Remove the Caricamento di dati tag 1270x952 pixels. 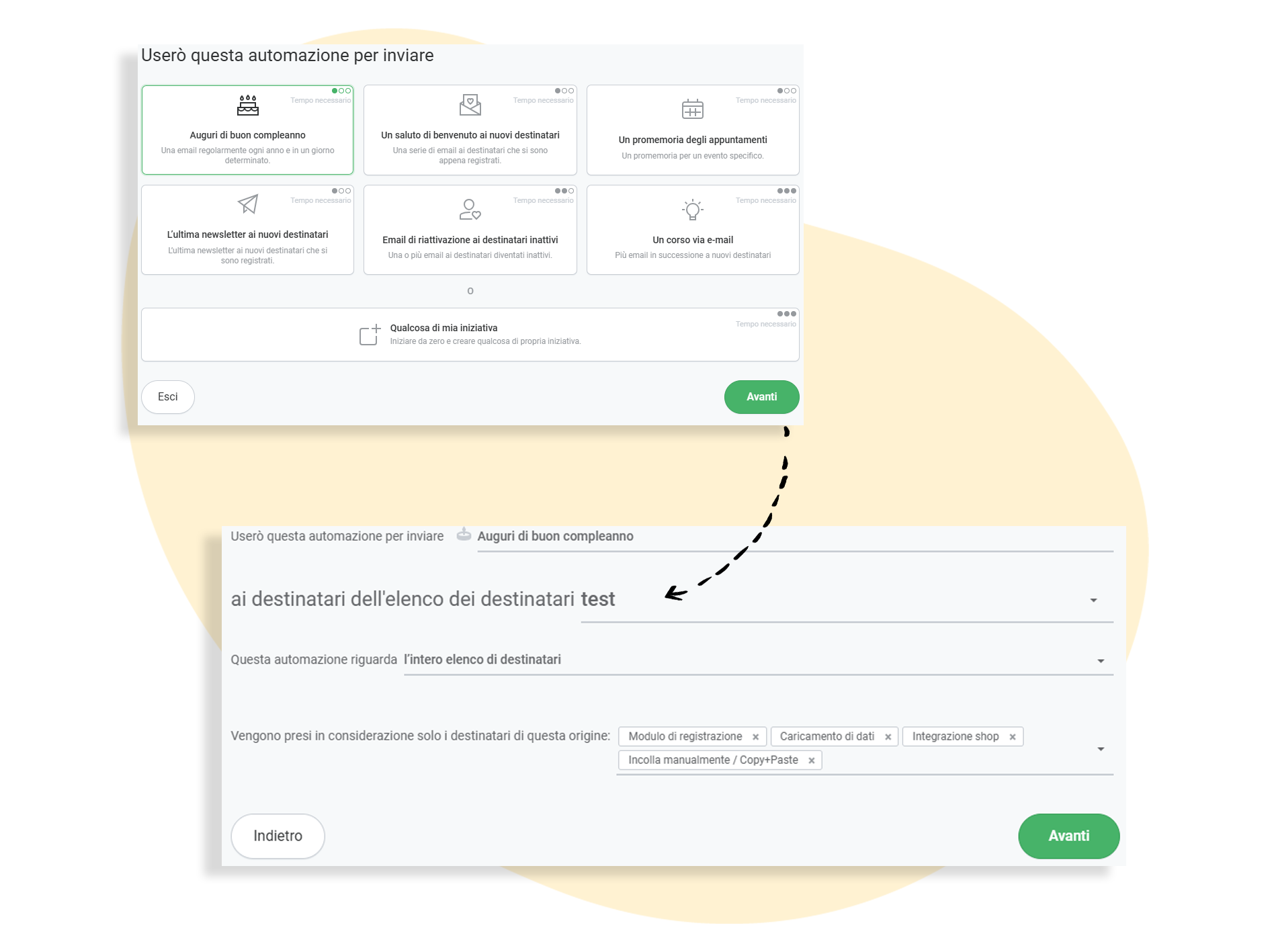point(888,737)
